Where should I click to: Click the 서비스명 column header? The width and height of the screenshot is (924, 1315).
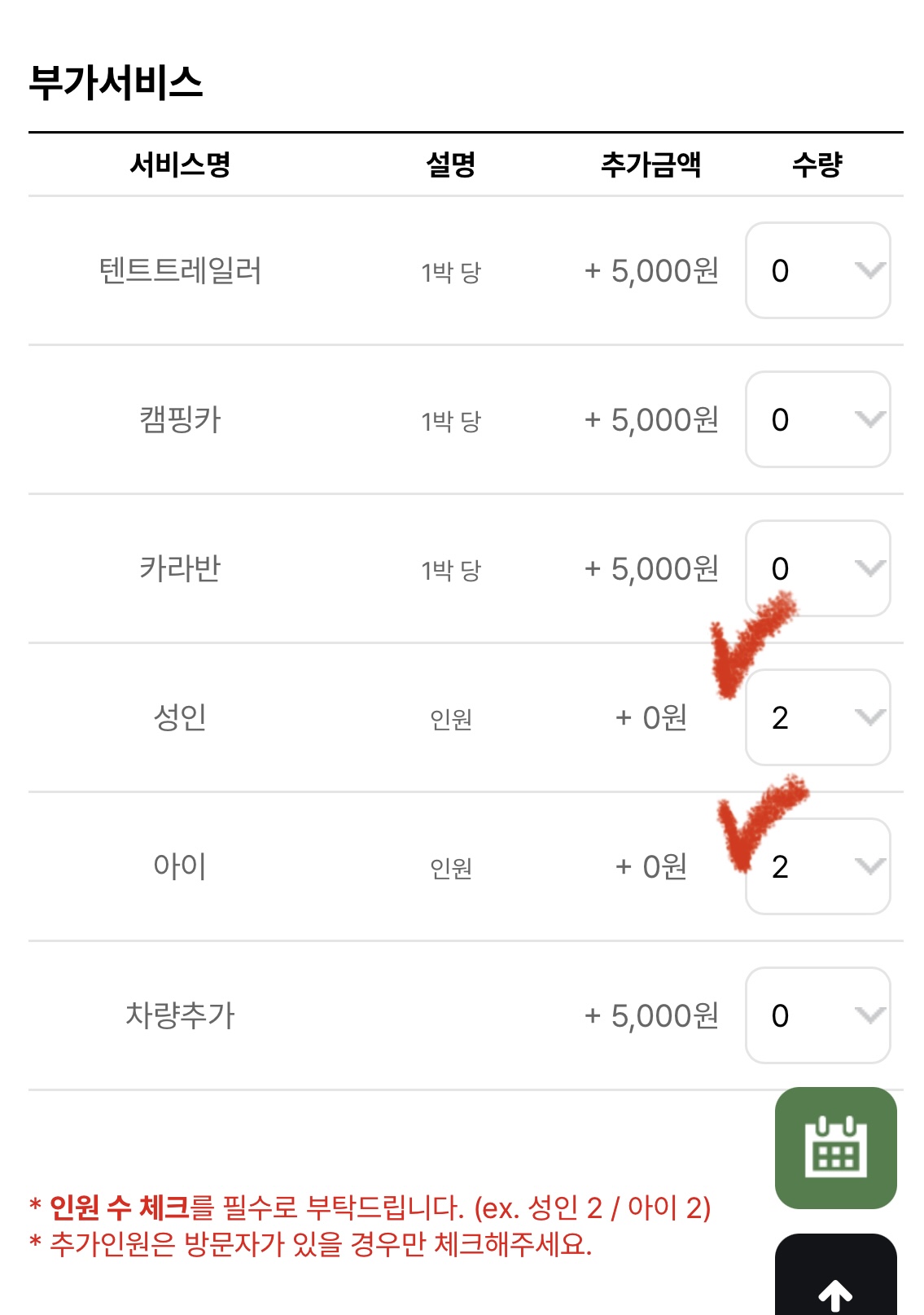(180, 164)
